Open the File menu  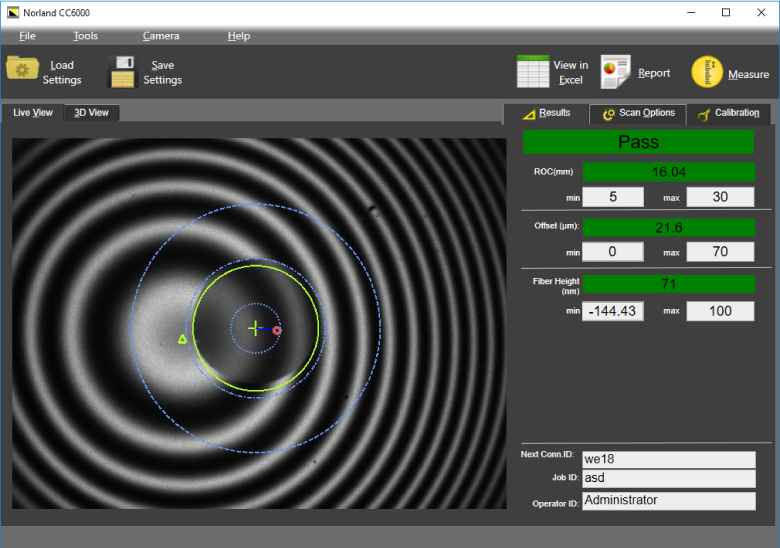coord(27,36)
